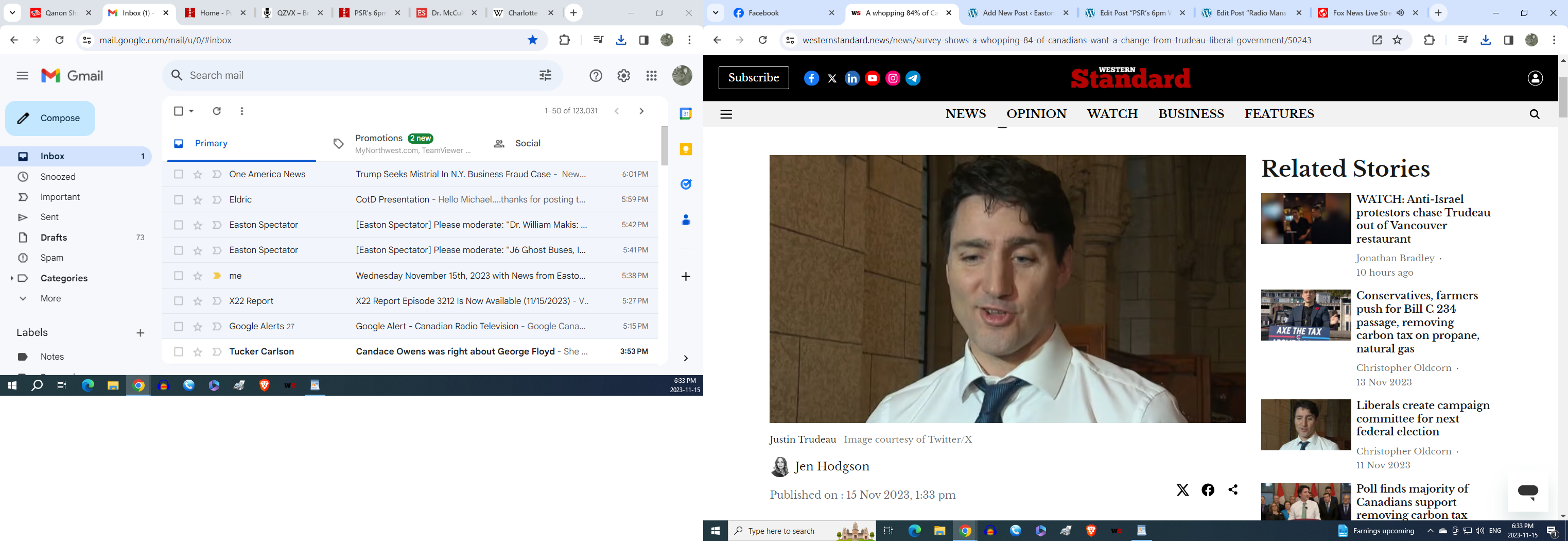Click the Compose button
Image resolution: width=1568 pixels, height=541 pixels.
coord(50,118)
